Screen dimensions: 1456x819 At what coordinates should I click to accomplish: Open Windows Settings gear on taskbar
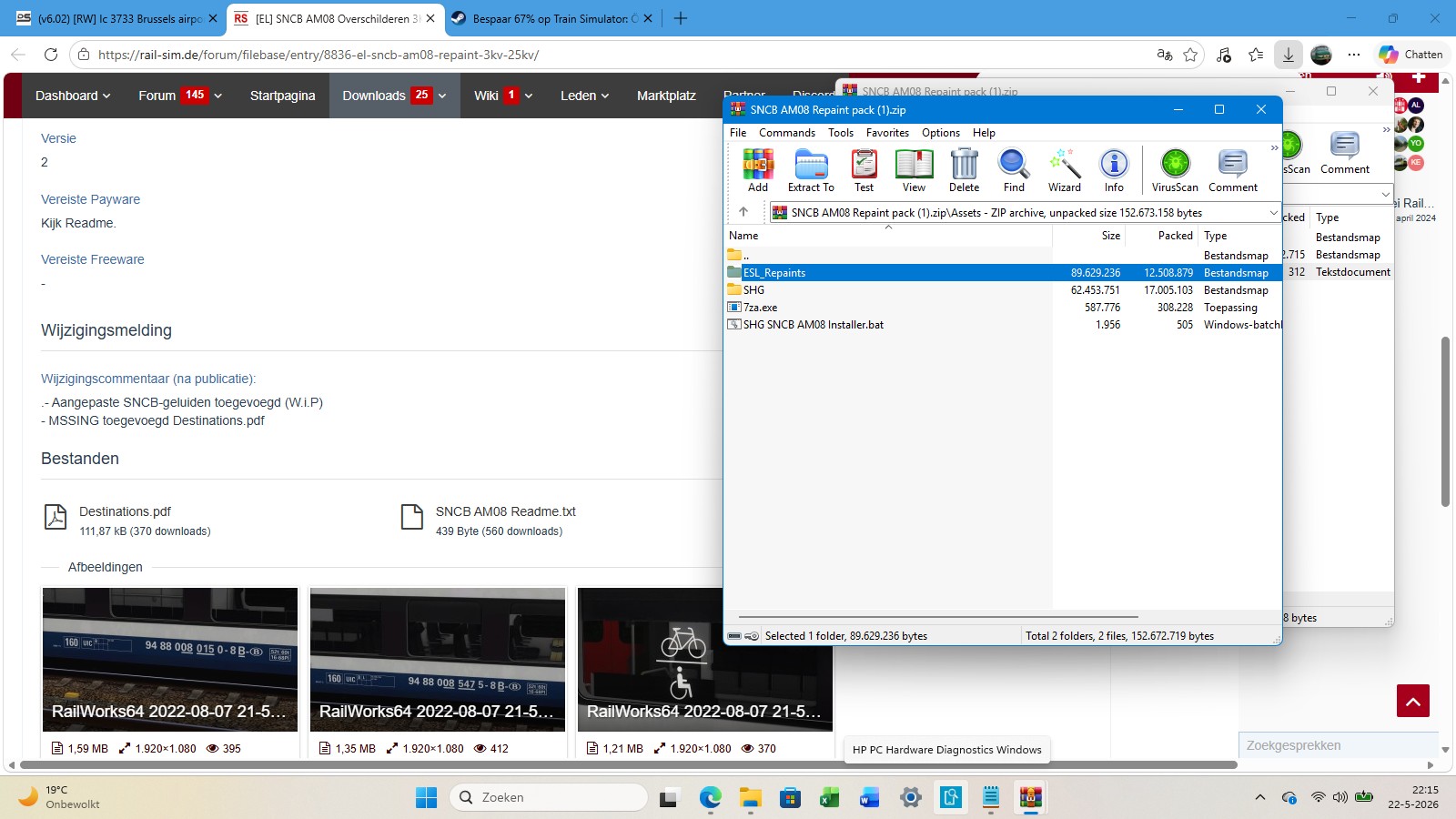[910, 798]
